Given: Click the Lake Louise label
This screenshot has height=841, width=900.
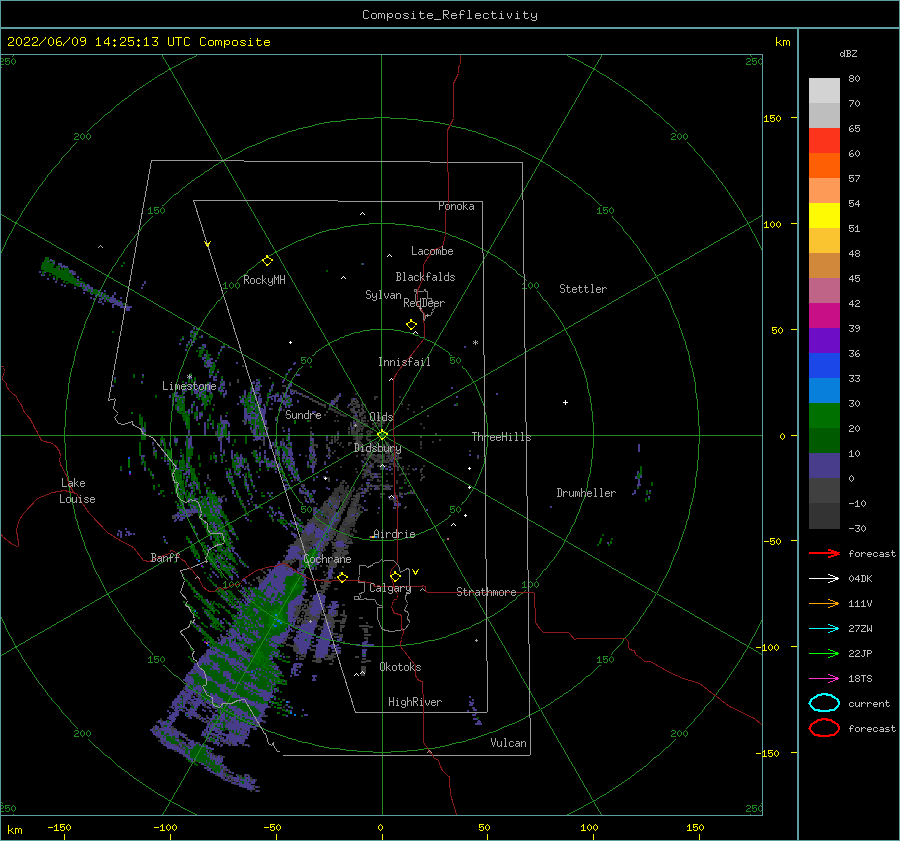Looking at the screenshot, I should pos(77,491).
